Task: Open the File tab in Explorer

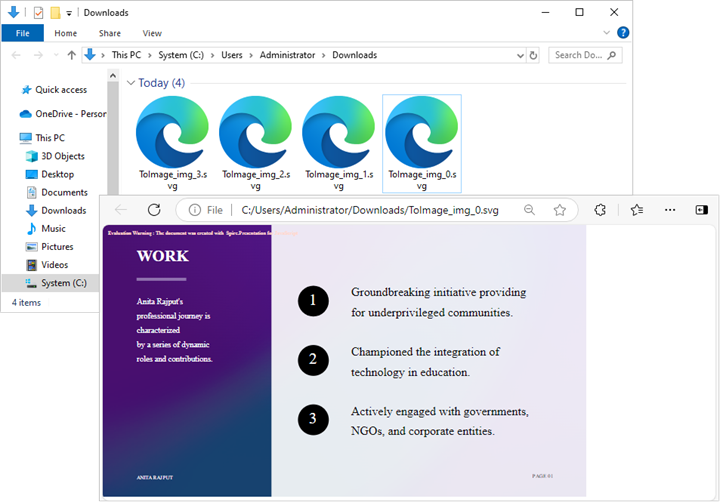Action: point(22,33)
